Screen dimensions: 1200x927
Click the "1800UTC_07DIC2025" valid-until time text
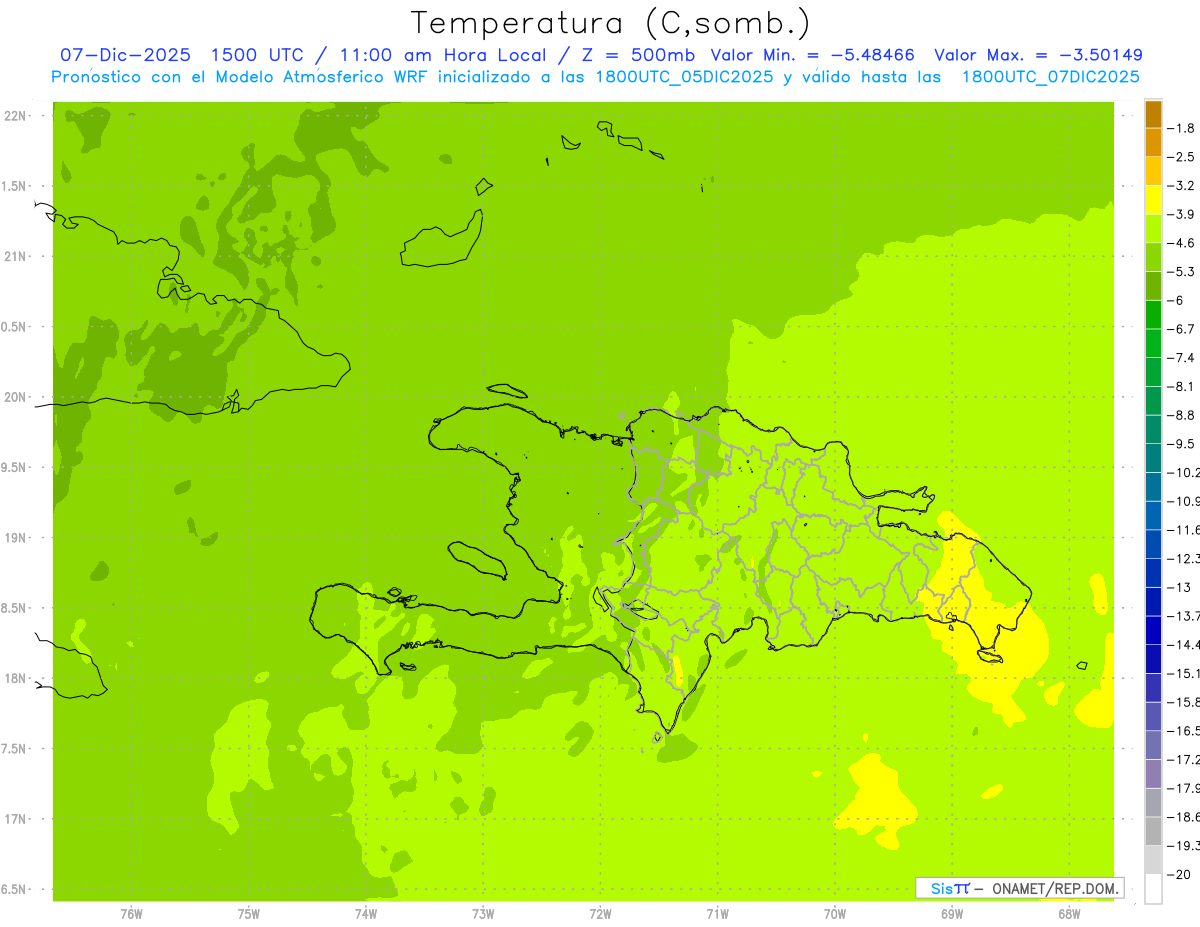coord(1050,77)
